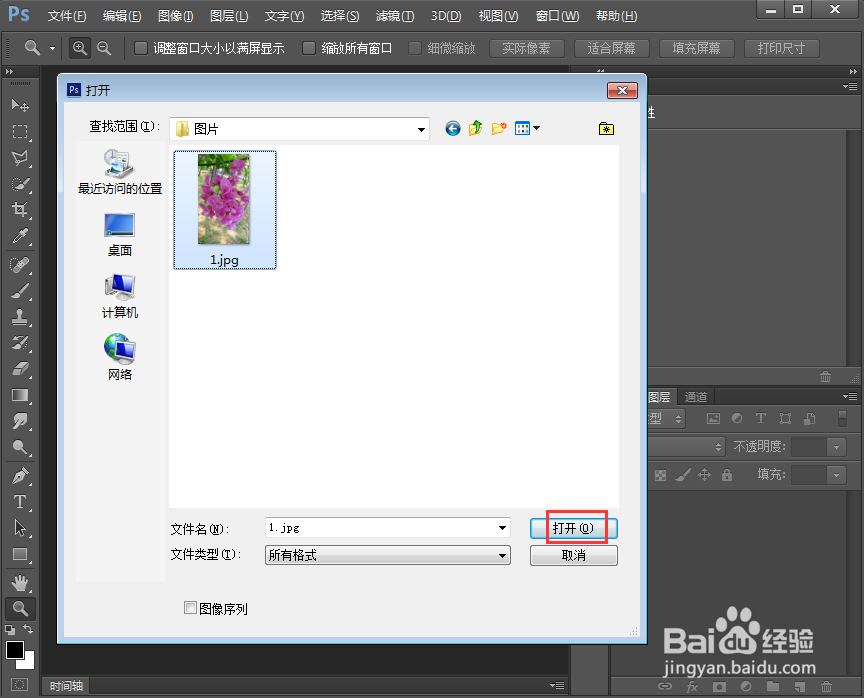
Task: Expand the 文件名 filename dropdown
Action: pos(503,527)
